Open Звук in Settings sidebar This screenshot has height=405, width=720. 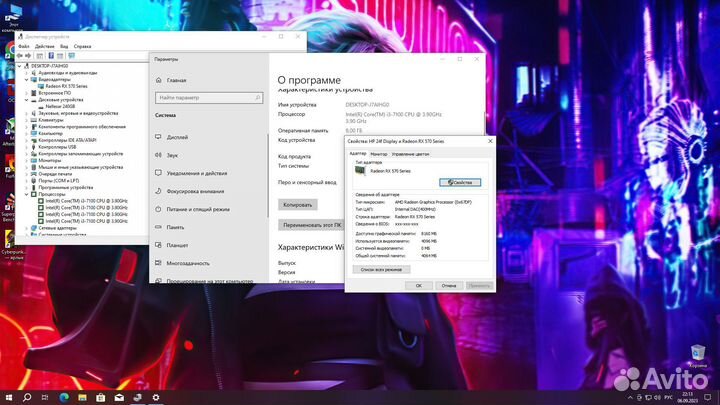pos(172,155)
